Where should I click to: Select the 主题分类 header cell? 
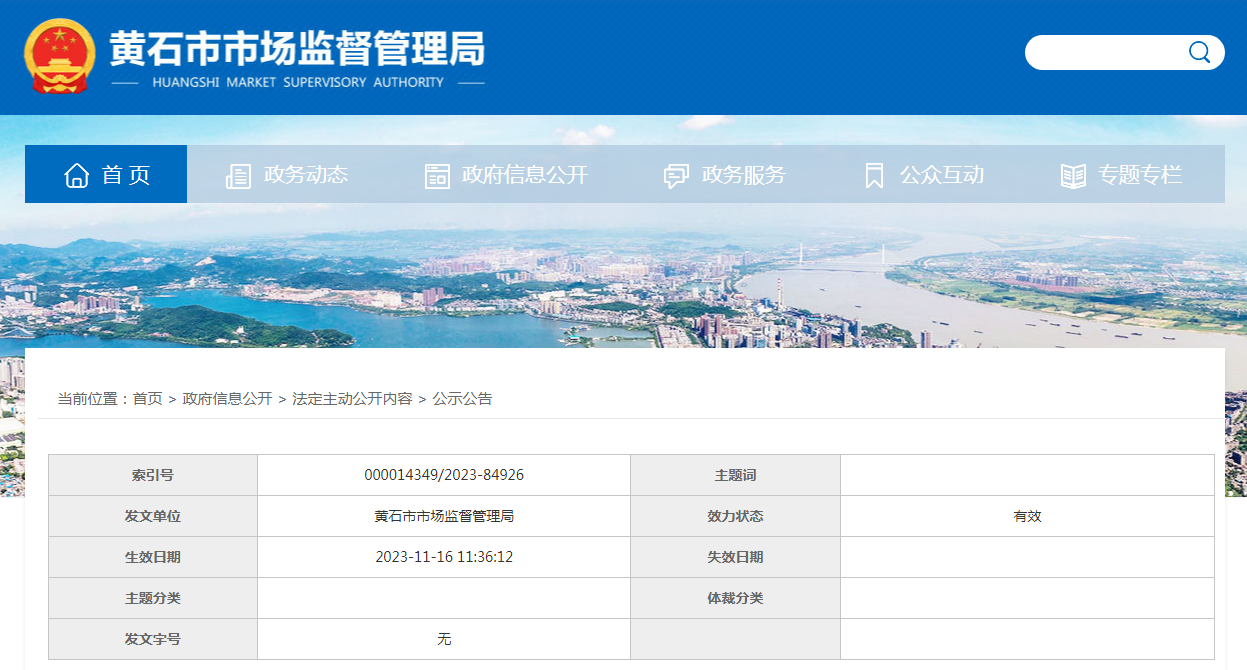click(153, 598)
